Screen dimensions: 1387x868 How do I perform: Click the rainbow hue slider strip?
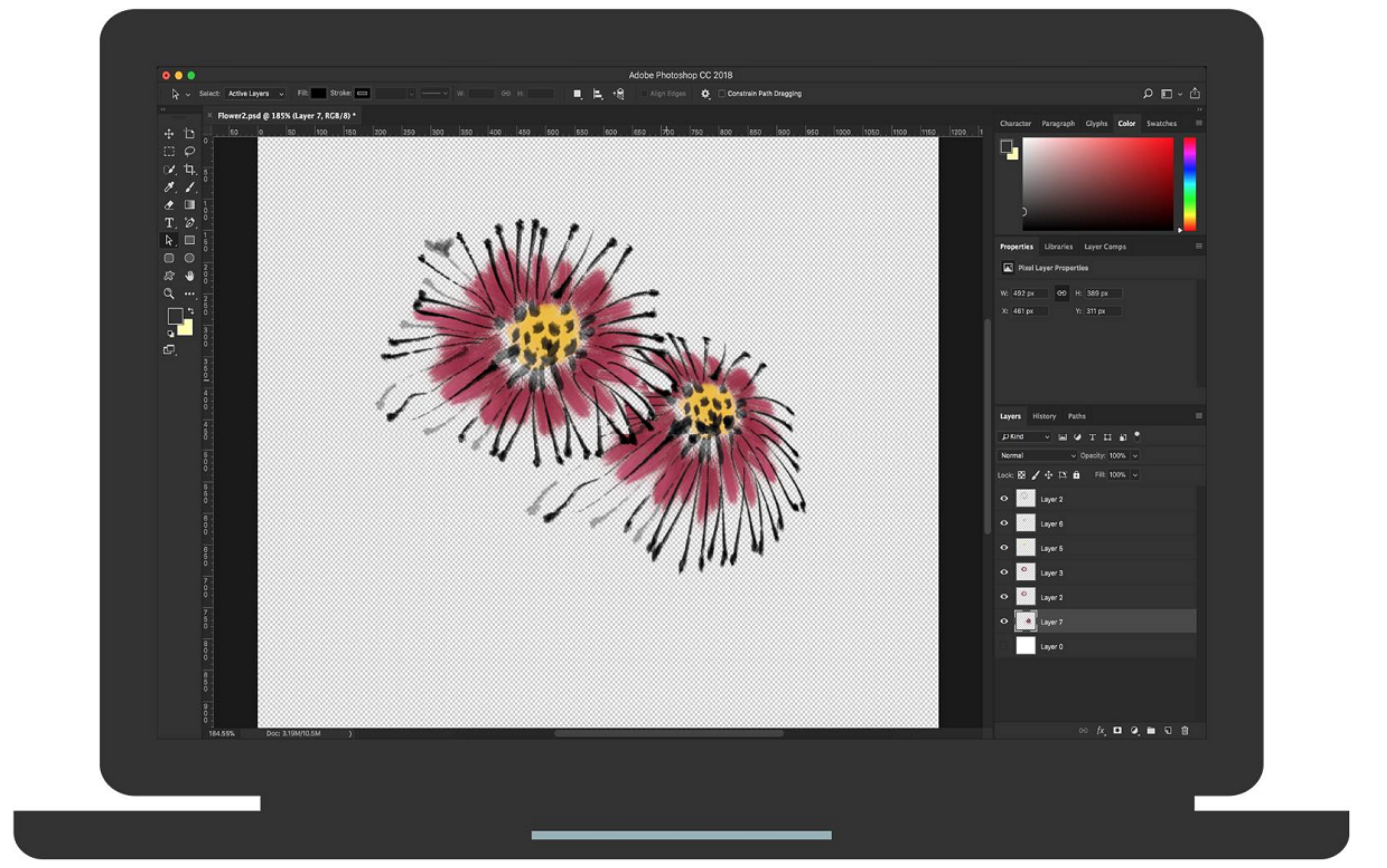click(x=1190, y=184)
